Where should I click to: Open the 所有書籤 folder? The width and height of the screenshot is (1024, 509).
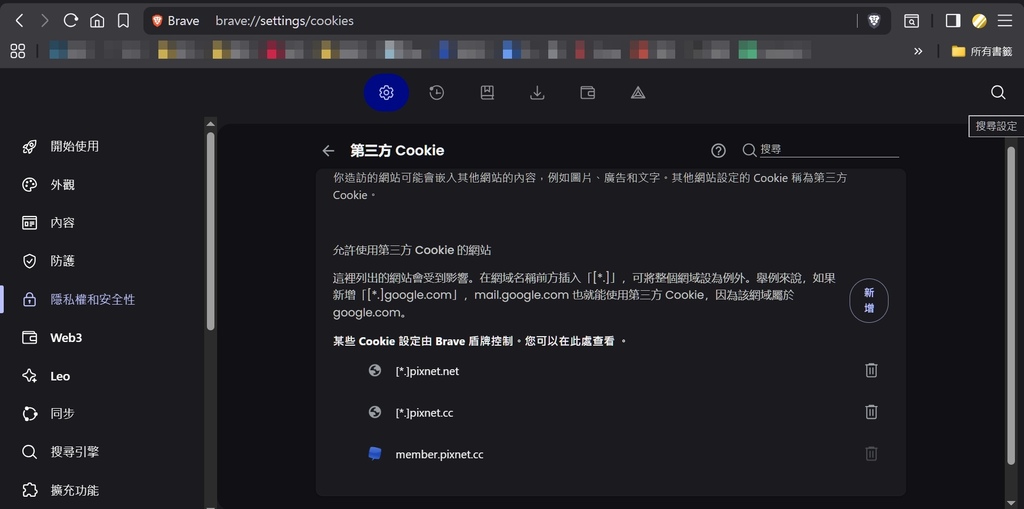[x=982, y=51]
